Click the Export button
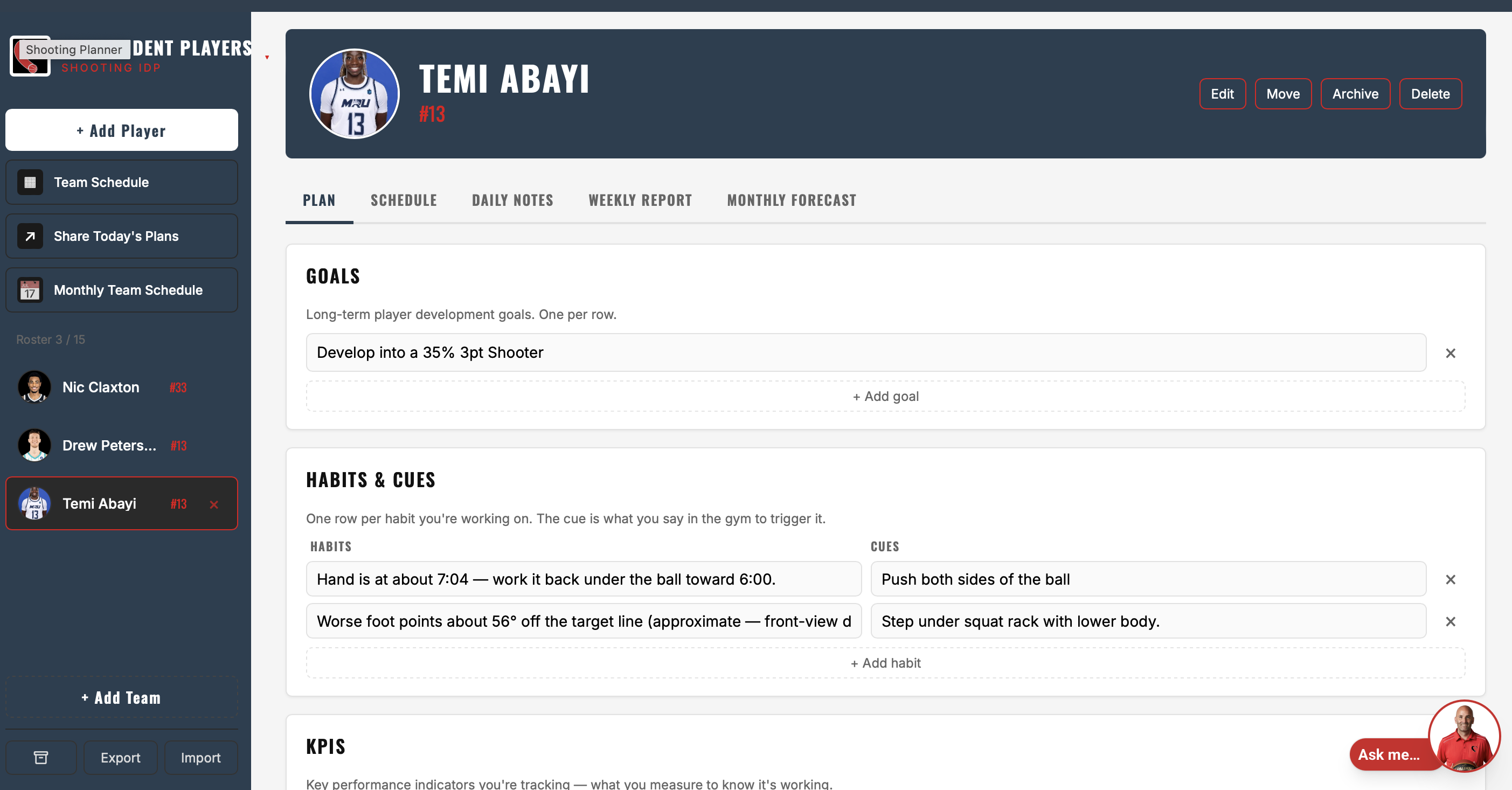This screenshot has height=790, width=1512. coord(120,758)
